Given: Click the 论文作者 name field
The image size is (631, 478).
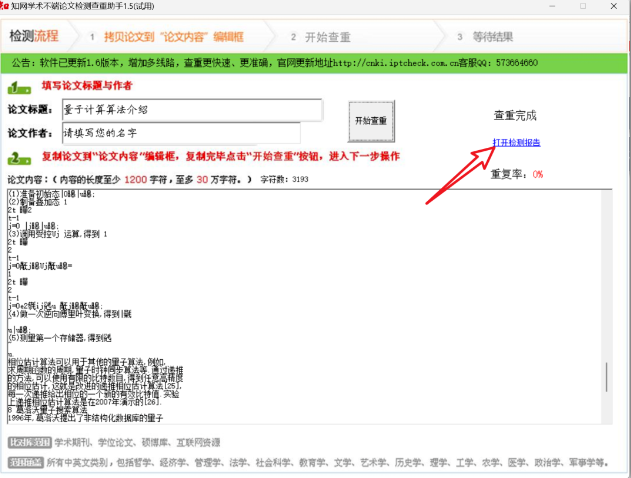Looking at the screenshot, I should (180, 132).
